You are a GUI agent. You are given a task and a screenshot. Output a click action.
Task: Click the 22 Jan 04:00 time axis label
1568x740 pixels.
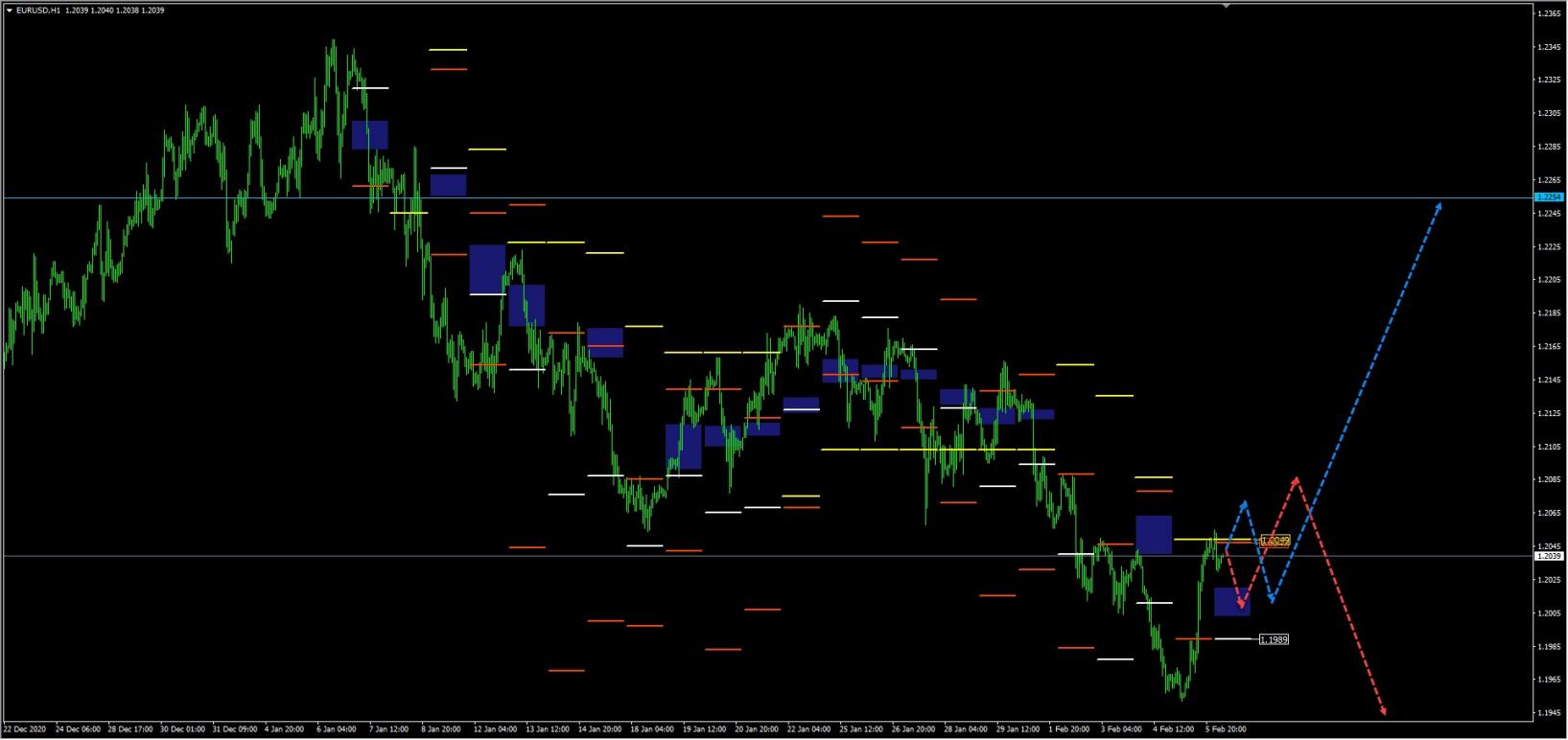tap(810, 729)
